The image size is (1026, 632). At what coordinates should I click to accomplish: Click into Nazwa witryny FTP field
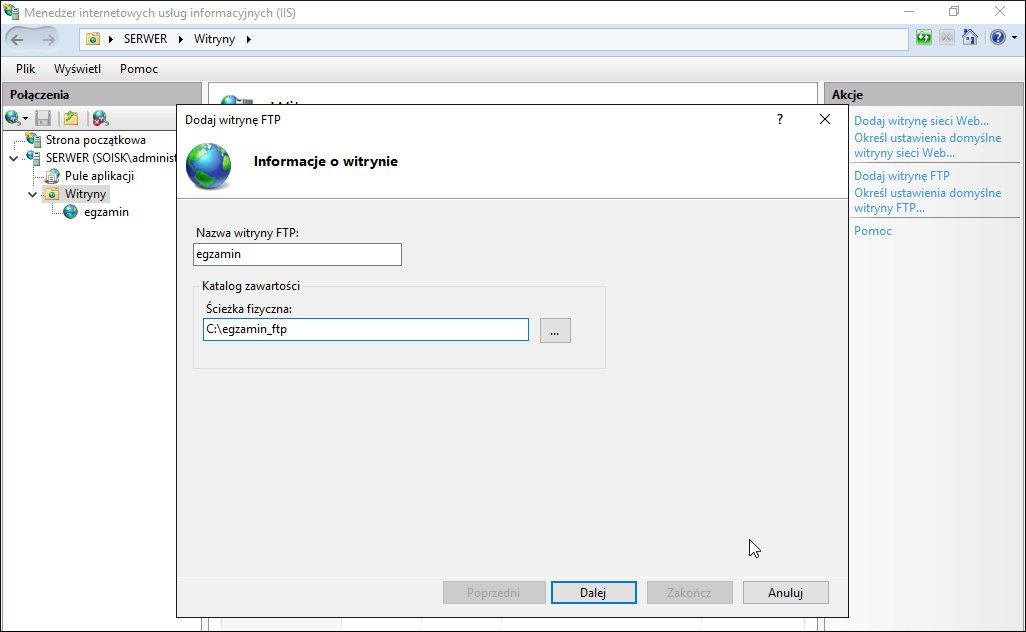click(x=297, y=255)
